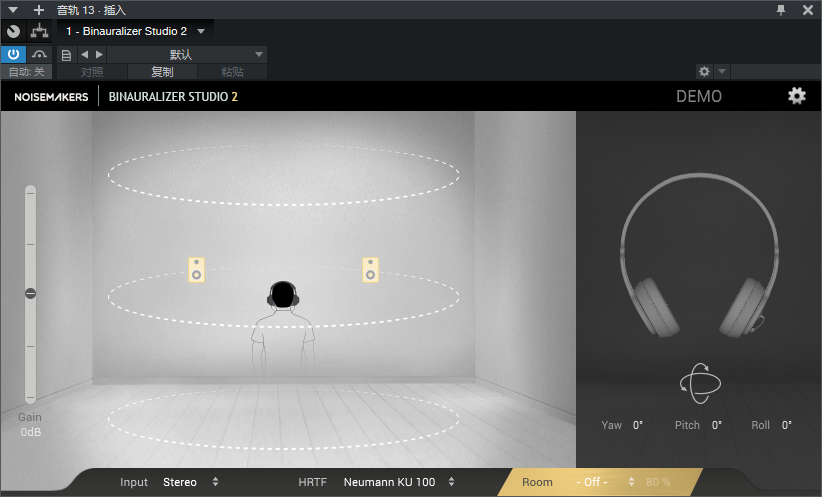
Task: Open the routing/channel editor icon
Action: tap(39, 31)
